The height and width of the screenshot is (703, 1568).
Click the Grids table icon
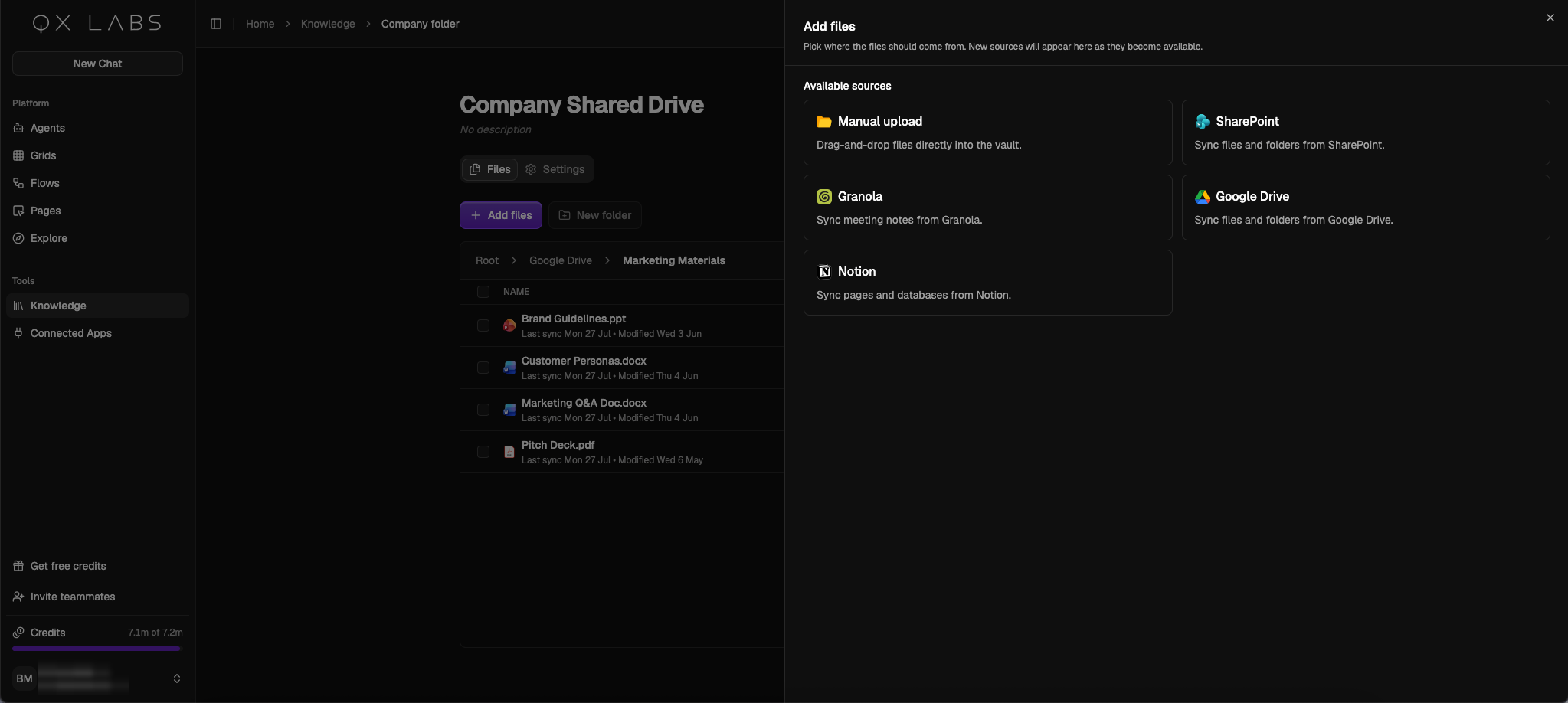[x=18, y=155]
